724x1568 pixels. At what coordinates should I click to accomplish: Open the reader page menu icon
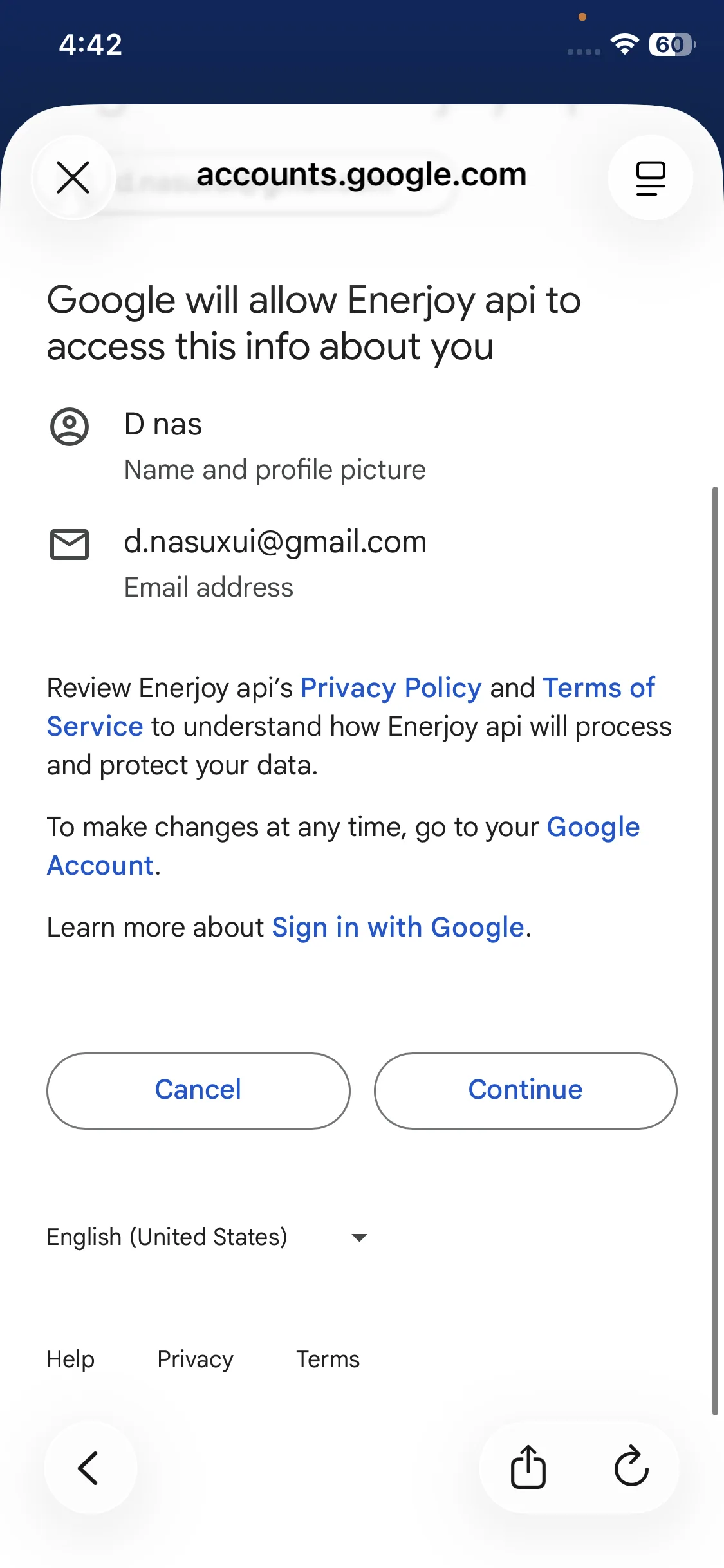[650, 178]
